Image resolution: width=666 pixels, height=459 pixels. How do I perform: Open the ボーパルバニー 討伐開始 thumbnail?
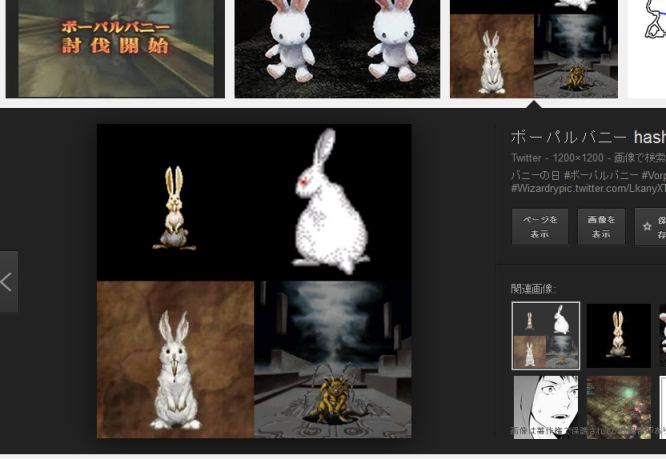(x=115, y=48)
